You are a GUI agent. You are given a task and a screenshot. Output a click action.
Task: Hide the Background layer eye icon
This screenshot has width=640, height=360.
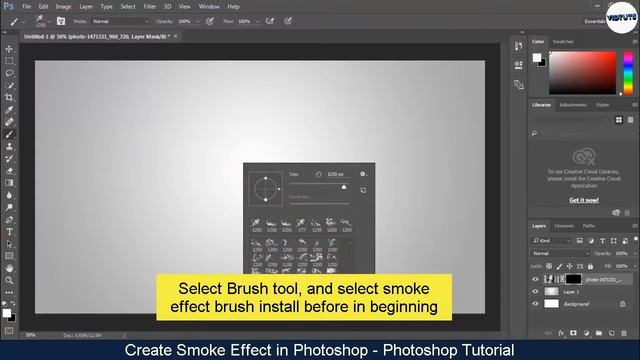(536, 304)
